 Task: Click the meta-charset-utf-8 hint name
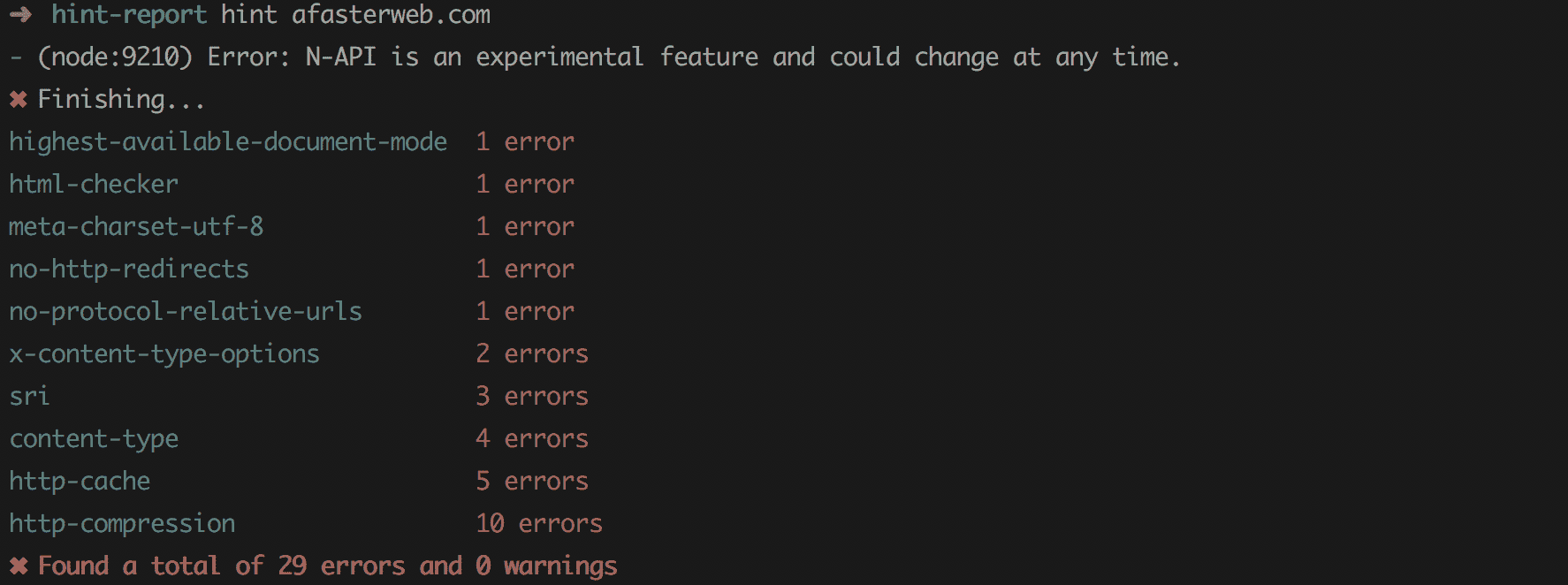136,226
